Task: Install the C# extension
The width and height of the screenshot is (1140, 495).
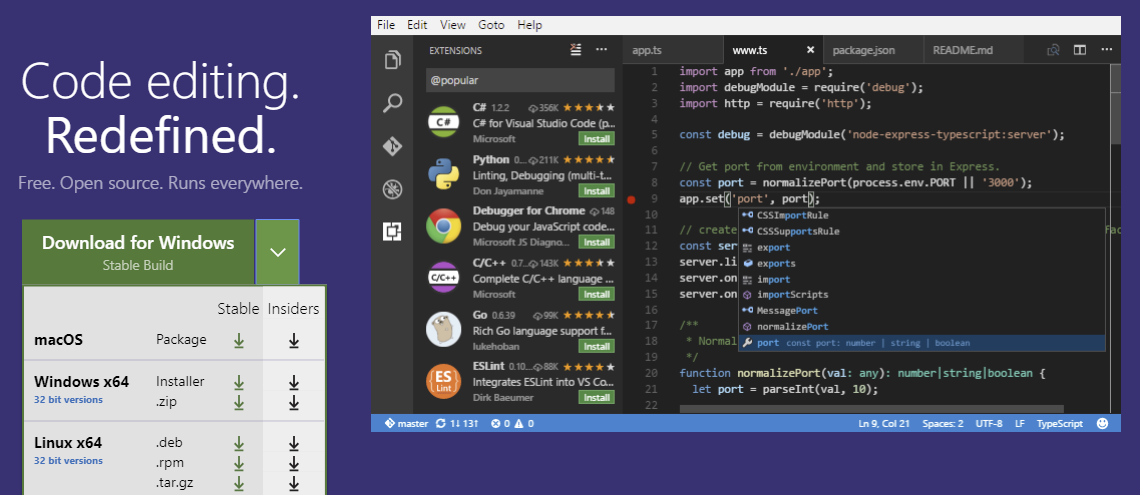Action: click(x=596, y=139)
